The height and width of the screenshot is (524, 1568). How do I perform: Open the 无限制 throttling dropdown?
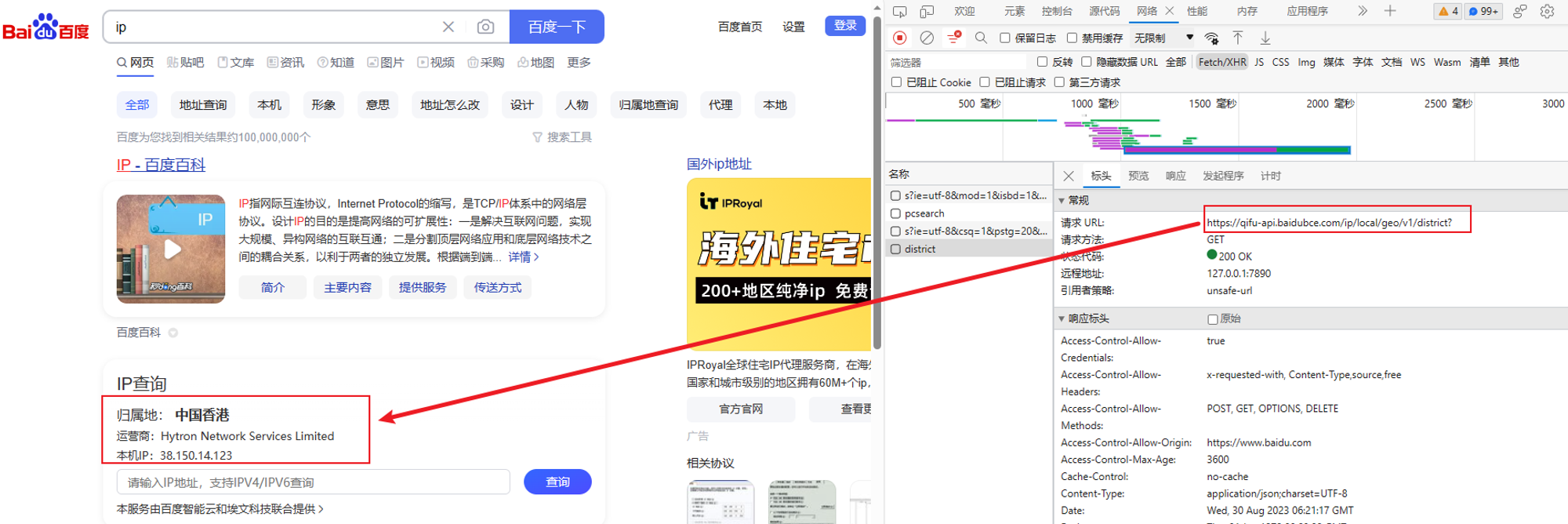click(x=1163, y=38)
